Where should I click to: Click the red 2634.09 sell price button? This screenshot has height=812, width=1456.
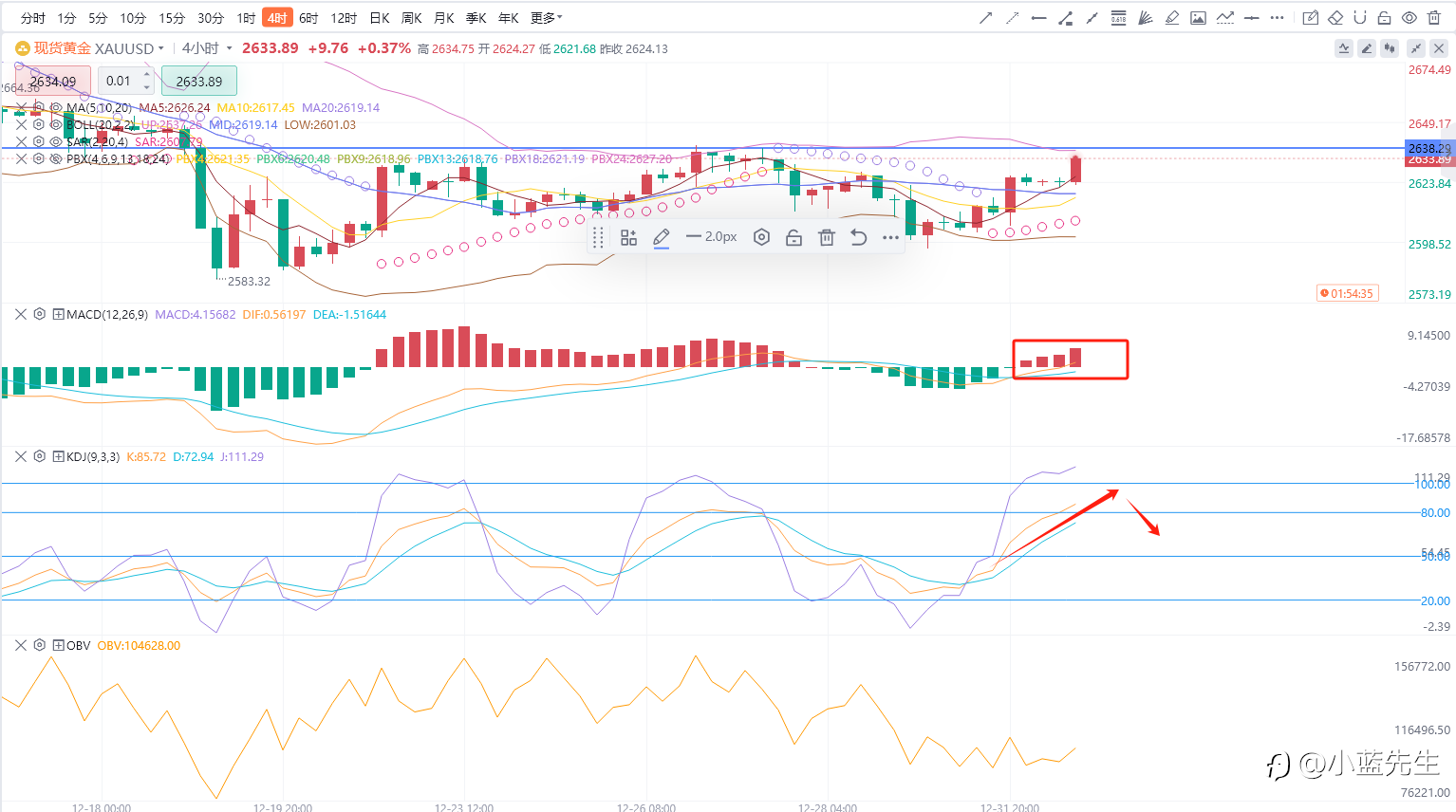pos(53,81)
